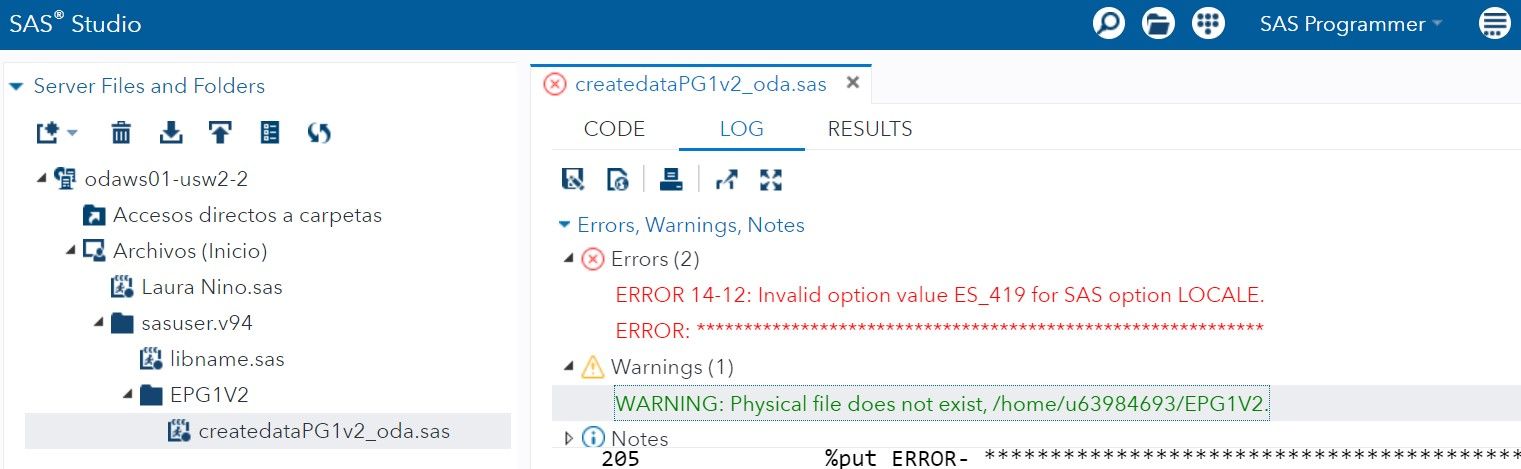
Task: Jump to the ERROR asterisks message
Action: [940, 330]
